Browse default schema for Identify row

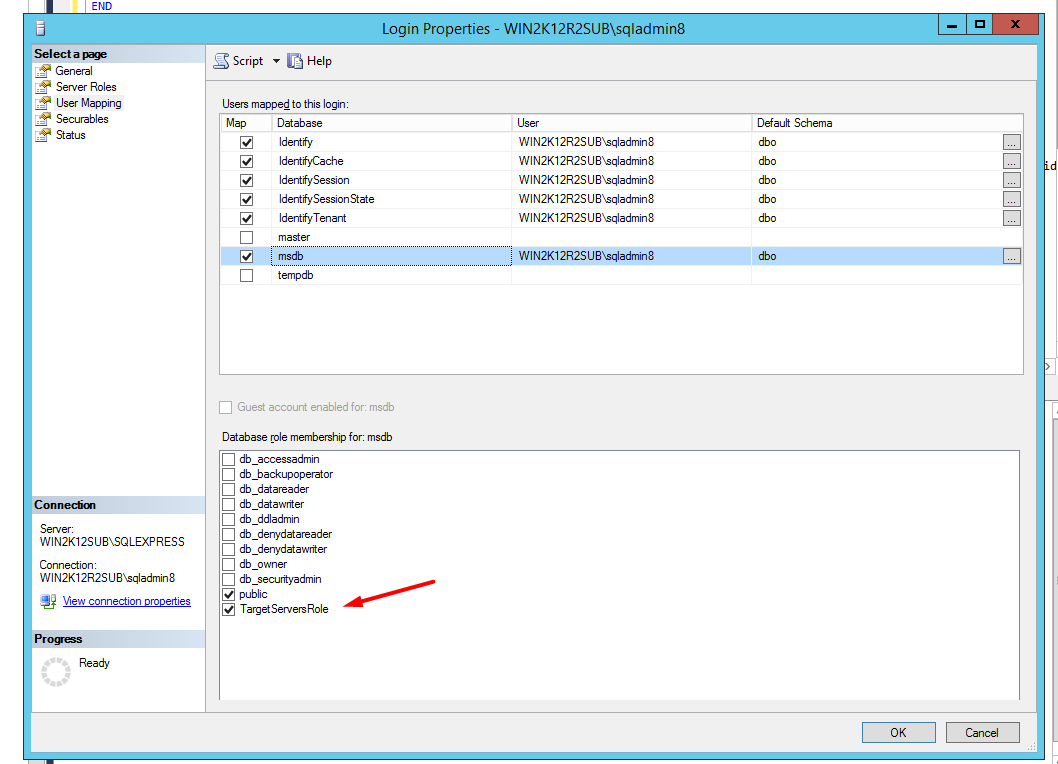click(1011, 142)
